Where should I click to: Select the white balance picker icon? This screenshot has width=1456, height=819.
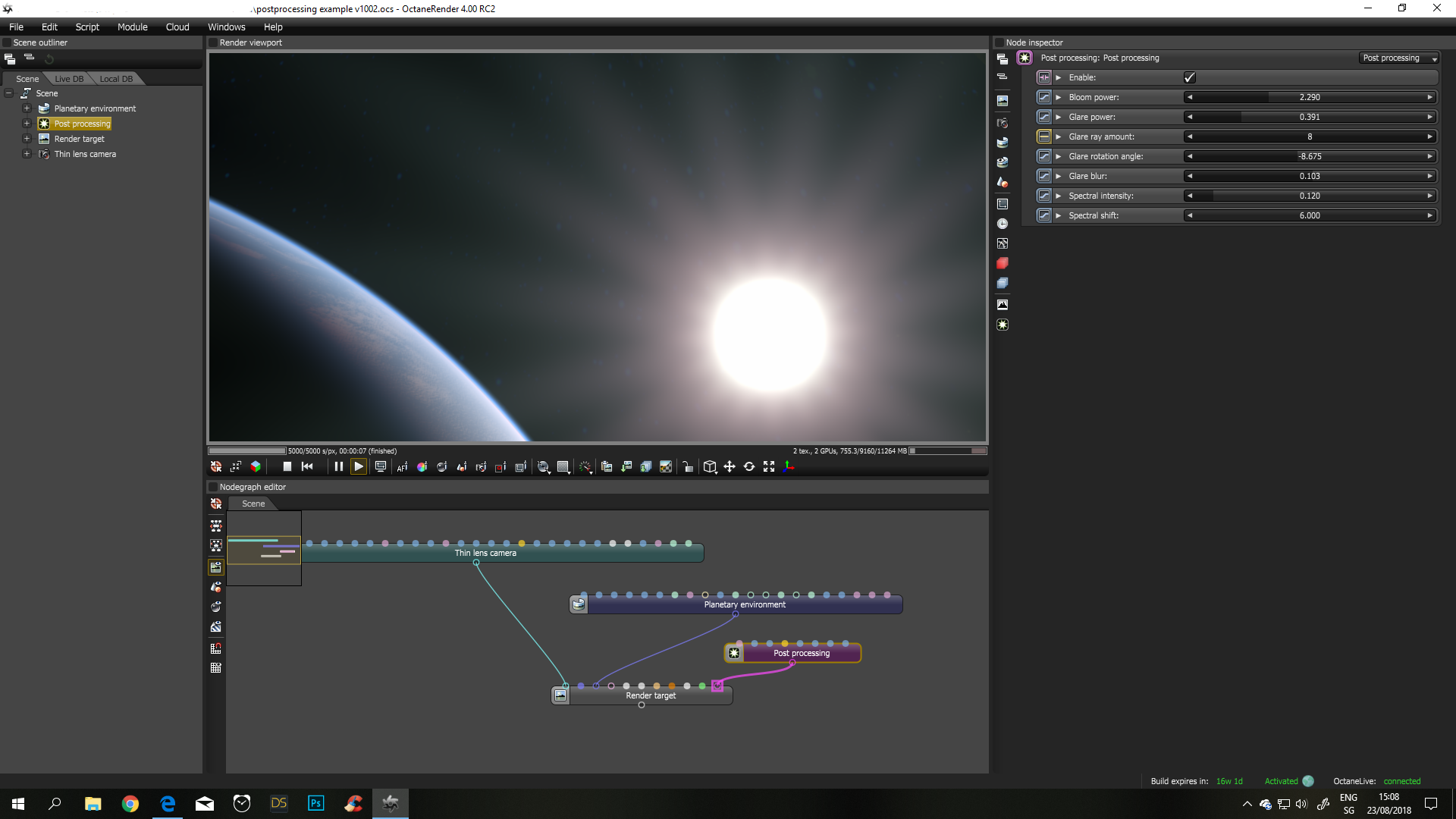point(422,467)
